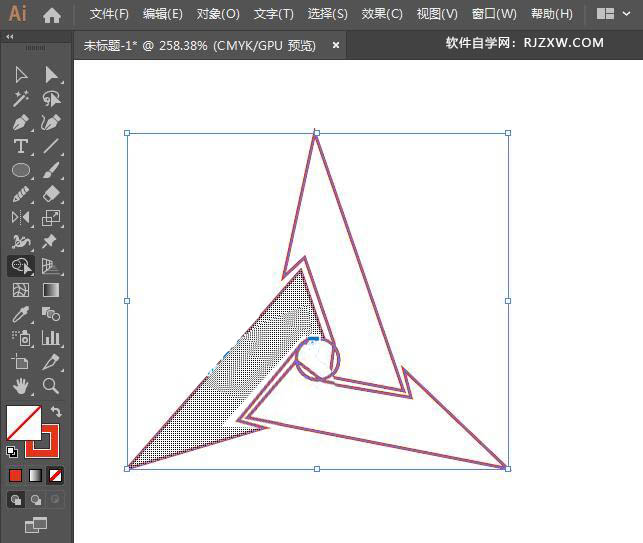The width and height of the screenshot is (643, 543).
Task: Enable Draw Inside mode
Action: (x=55, y=500)
